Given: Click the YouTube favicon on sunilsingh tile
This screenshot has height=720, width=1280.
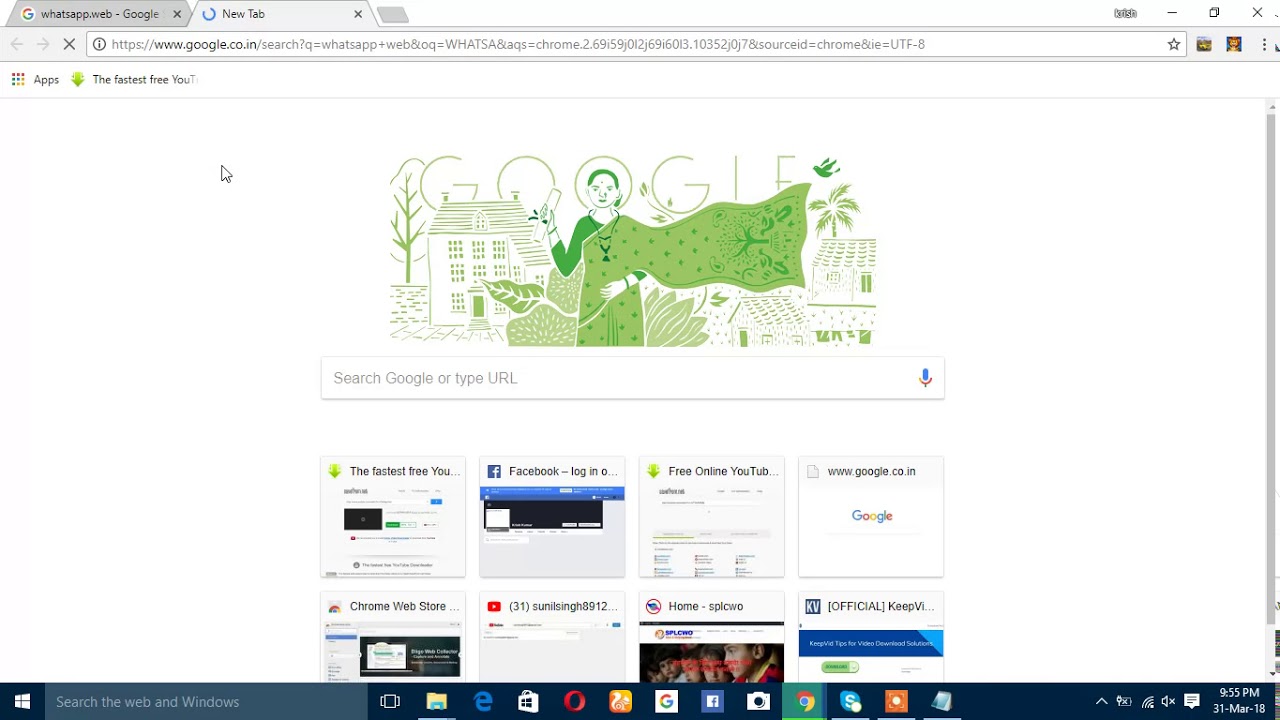Looking at the screenshot, I should tap(494, 607).
